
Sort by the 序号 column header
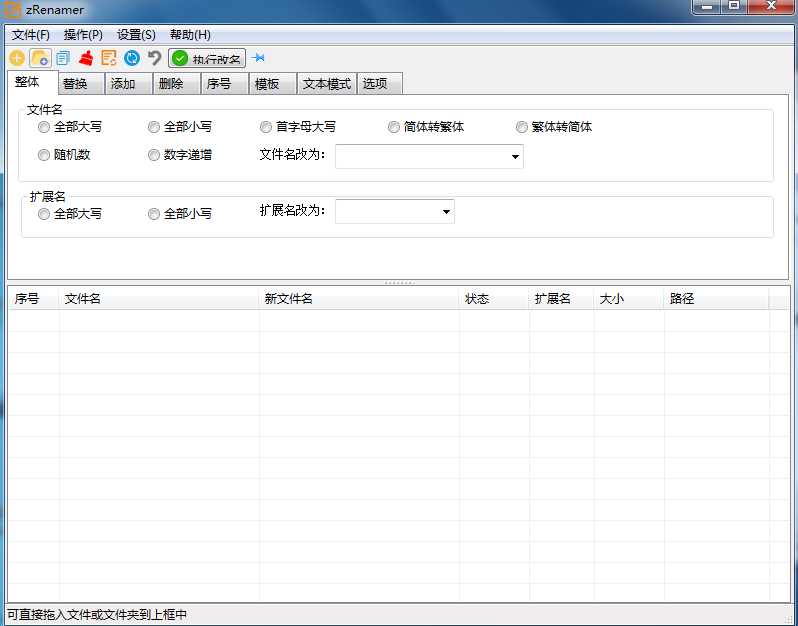point(33,299)
